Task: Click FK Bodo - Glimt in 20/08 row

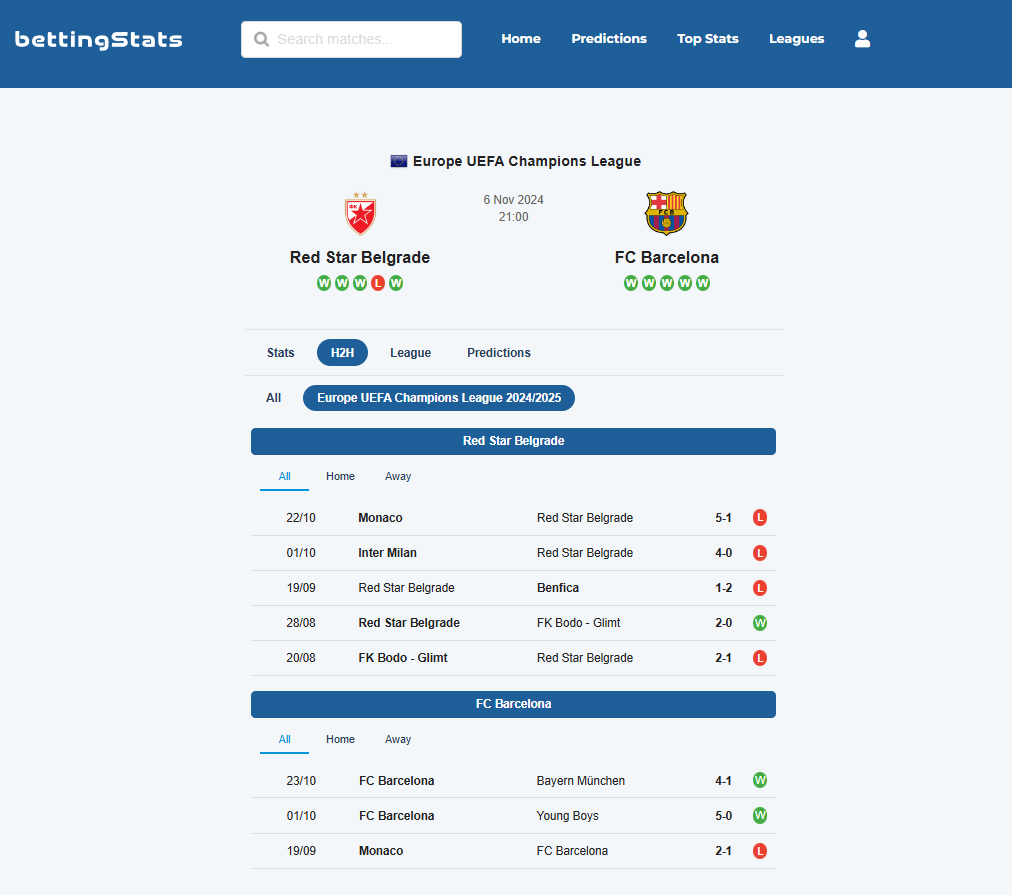Action: point(403,658)
